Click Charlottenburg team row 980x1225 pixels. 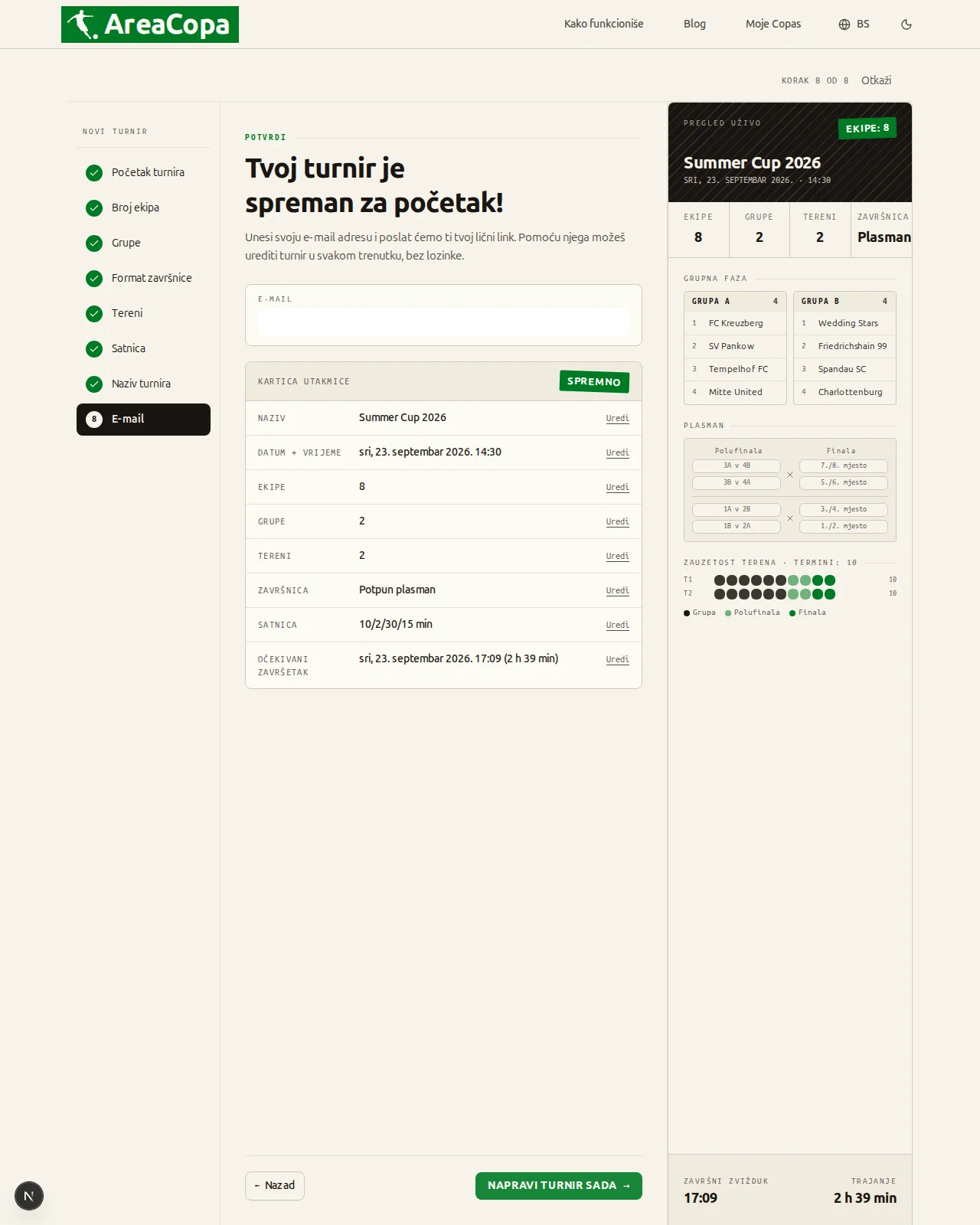tap(844, 392)
